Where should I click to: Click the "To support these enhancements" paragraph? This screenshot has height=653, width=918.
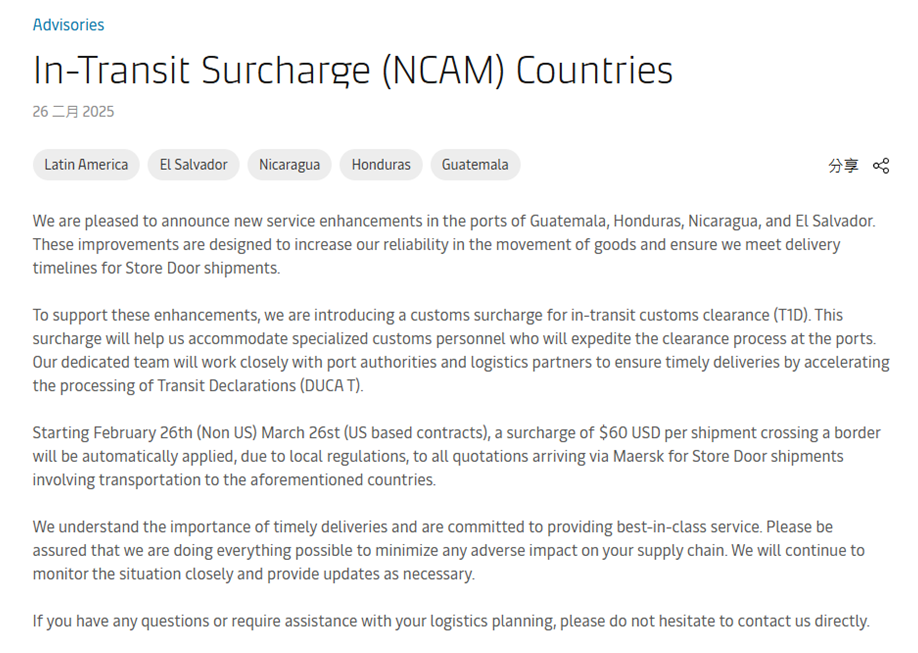click(460, 350)
